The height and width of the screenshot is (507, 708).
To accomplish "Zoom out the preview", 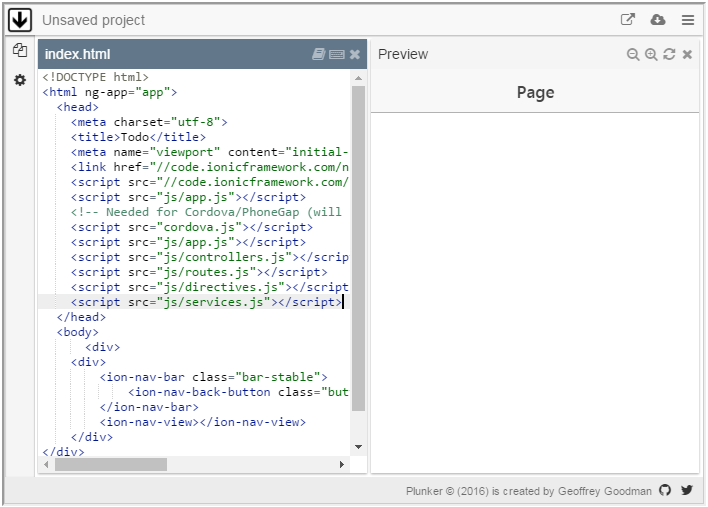I will pyautogui.click(x=633, y=54).
